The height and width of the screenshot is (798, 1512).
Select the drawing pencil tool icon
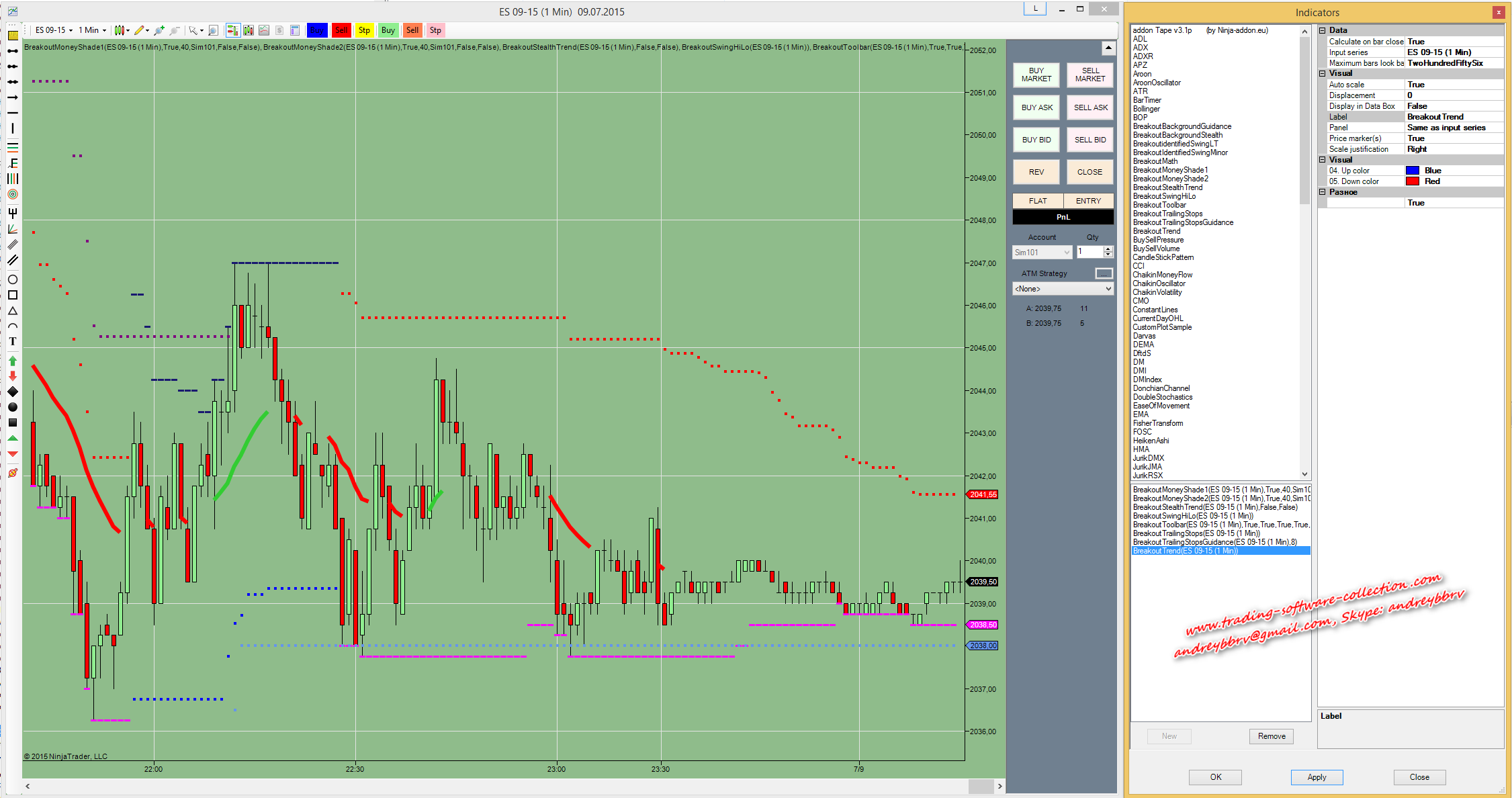[140, 30]
